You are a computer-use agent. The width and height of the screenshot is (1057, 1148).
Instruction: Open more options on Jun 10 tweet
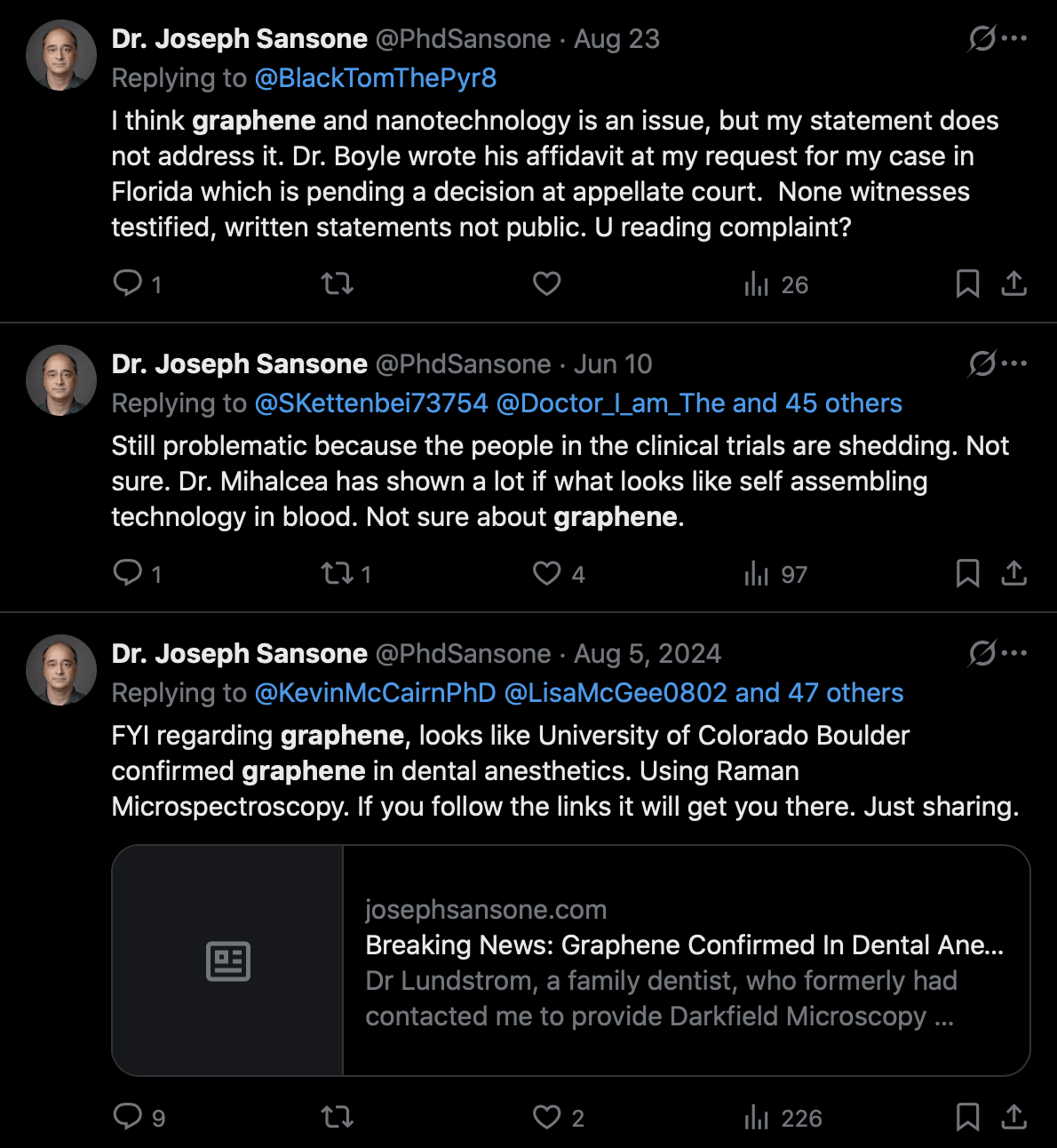[x=1014, y=363]
